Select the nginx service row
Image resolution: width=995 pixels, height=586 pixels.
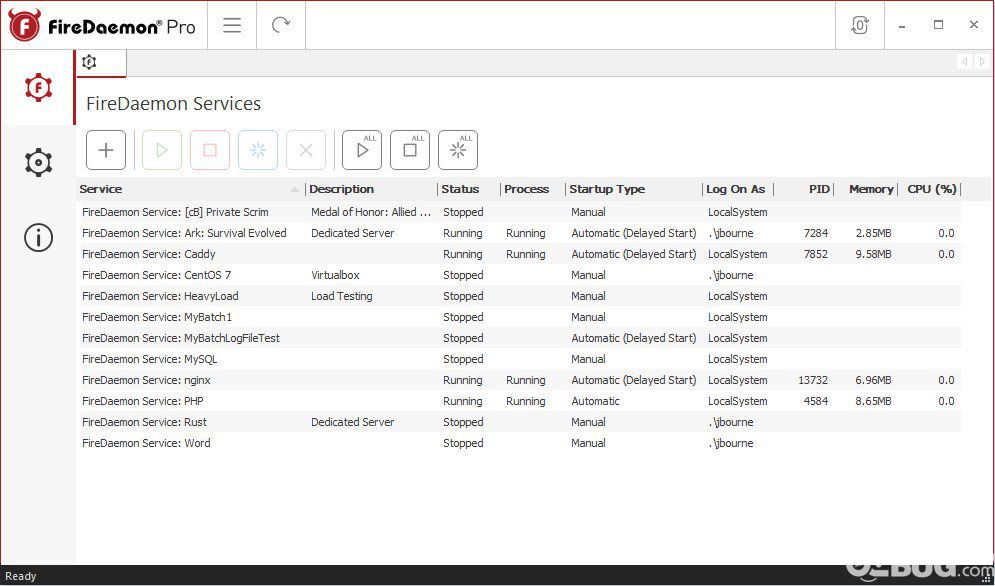point(518,380)
